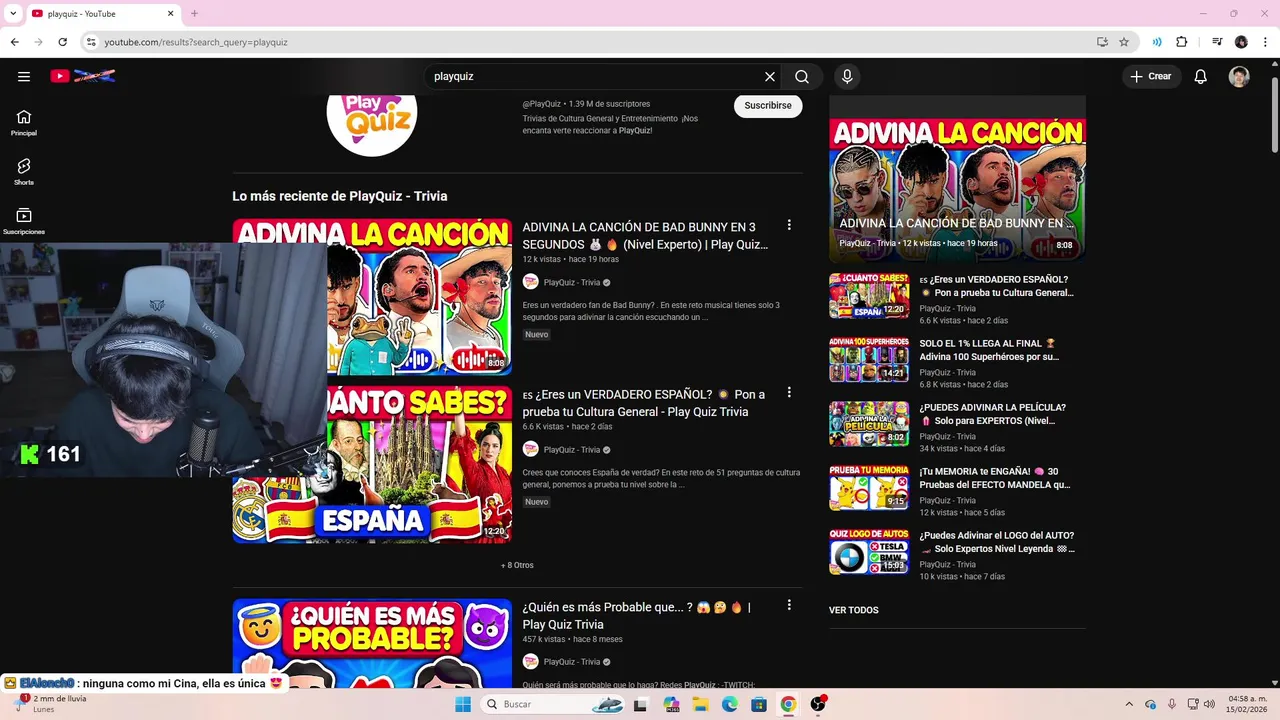Screen dimensions: 1280x720
Task: Open the Windows Start menu
Action: coord(462,704)
